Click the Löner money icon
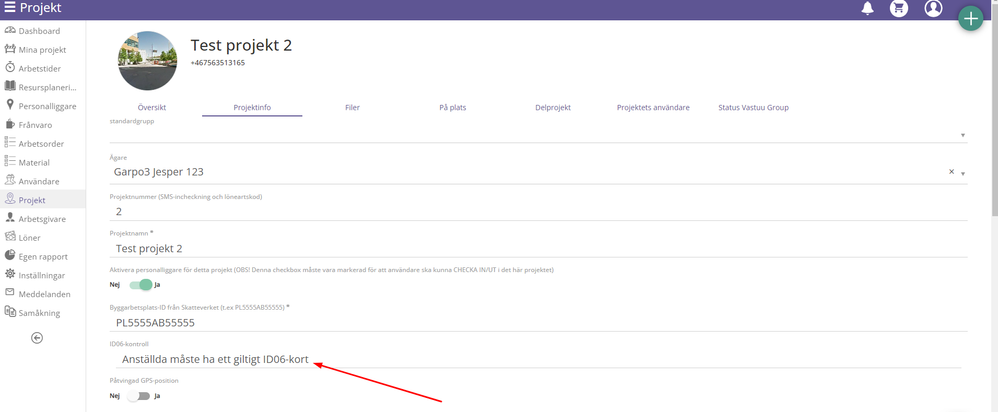 pos(10,238)
